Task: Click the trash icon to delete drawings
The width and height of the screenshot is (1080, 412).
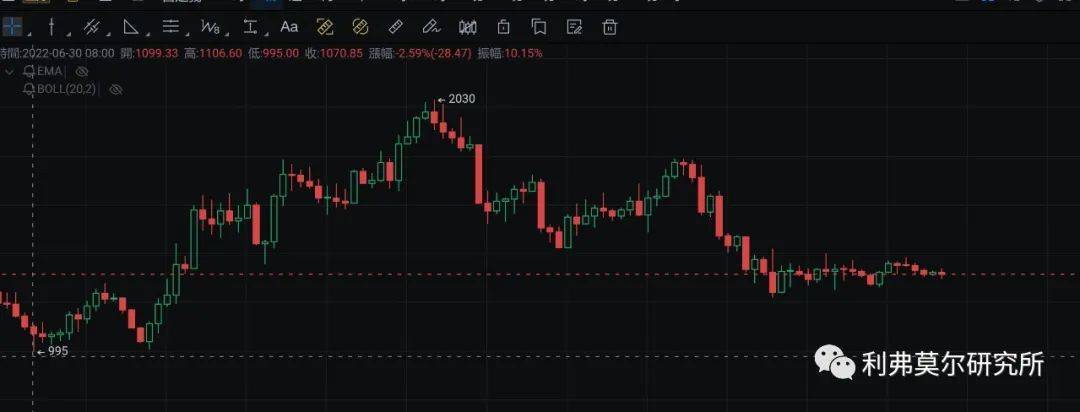Action: pyautogui.click(x=610, y=26)
